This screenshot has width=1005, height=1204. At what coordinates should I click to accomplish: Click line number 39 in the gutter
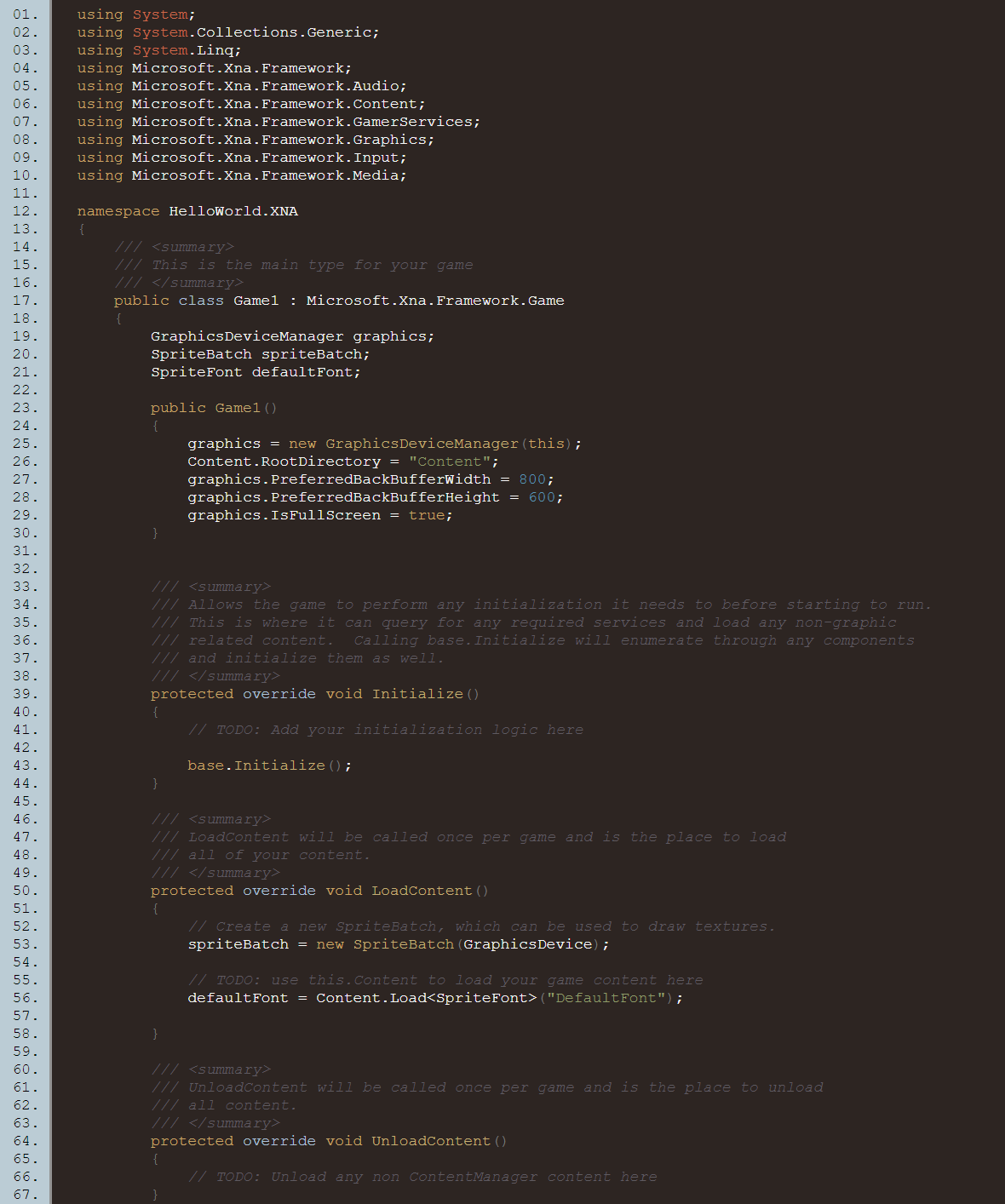26,694
